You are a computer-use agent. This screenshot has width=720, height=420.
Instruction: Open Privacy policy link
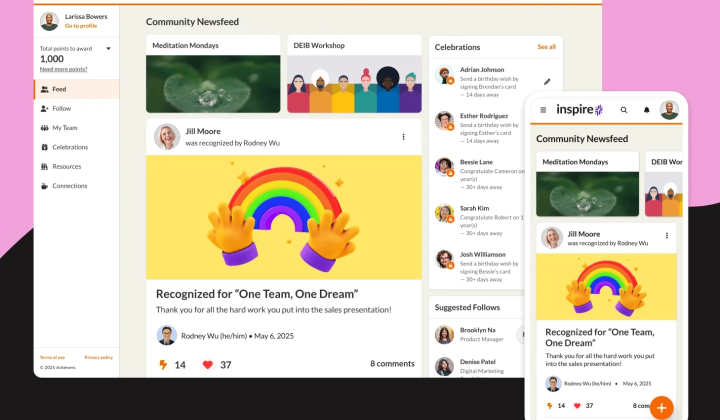(98, 357)
